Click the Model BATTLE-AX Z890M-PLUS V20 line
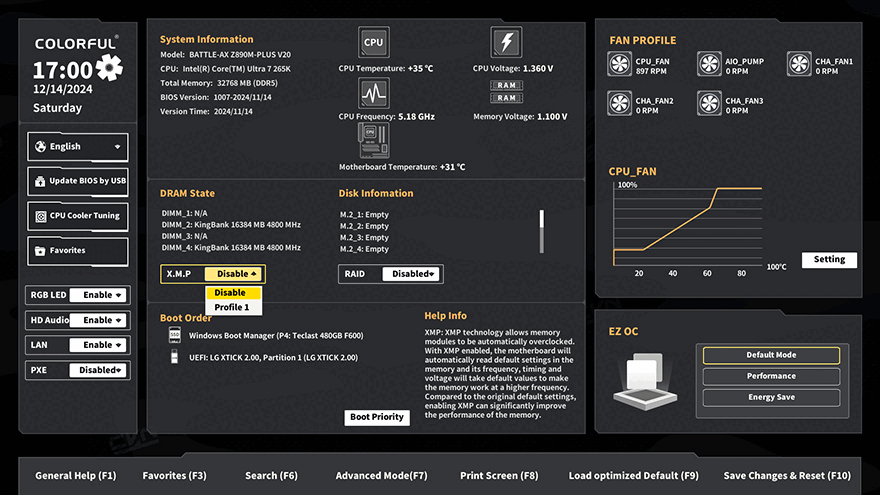Viewport: 880px width, 495px height. pos(226,54)
